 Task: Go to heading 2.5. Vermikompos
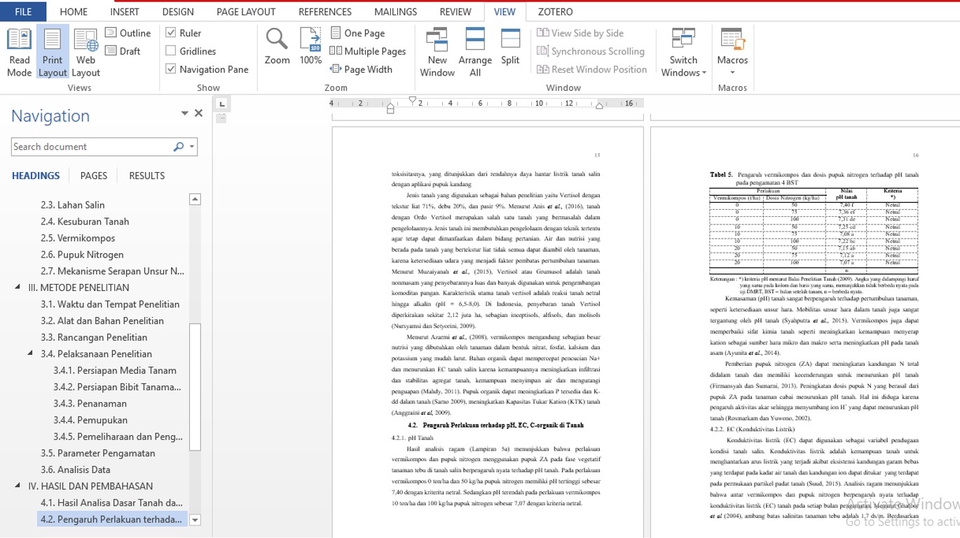(x=78, y=238)
